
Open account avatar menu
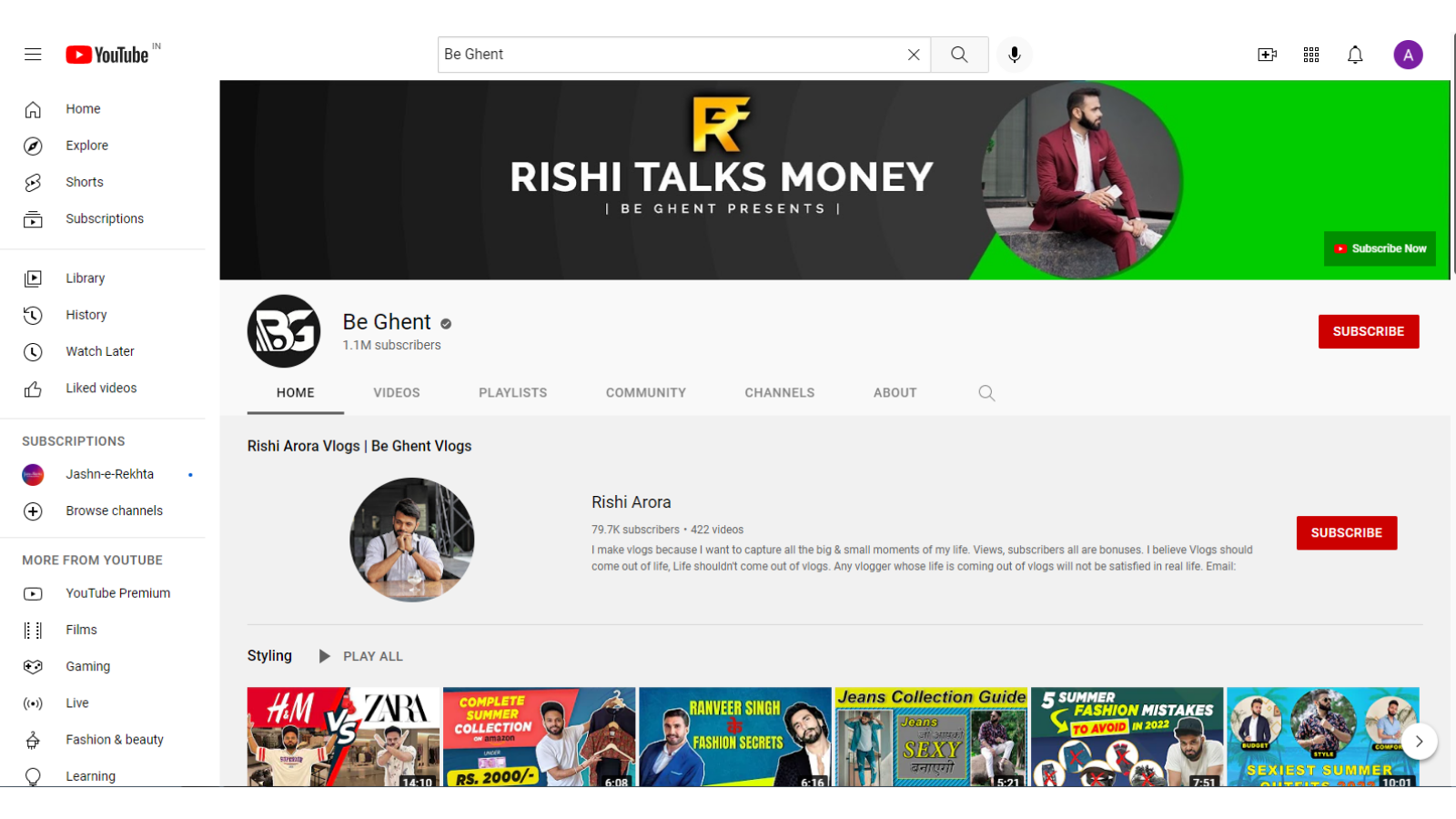pos(1408,55)
